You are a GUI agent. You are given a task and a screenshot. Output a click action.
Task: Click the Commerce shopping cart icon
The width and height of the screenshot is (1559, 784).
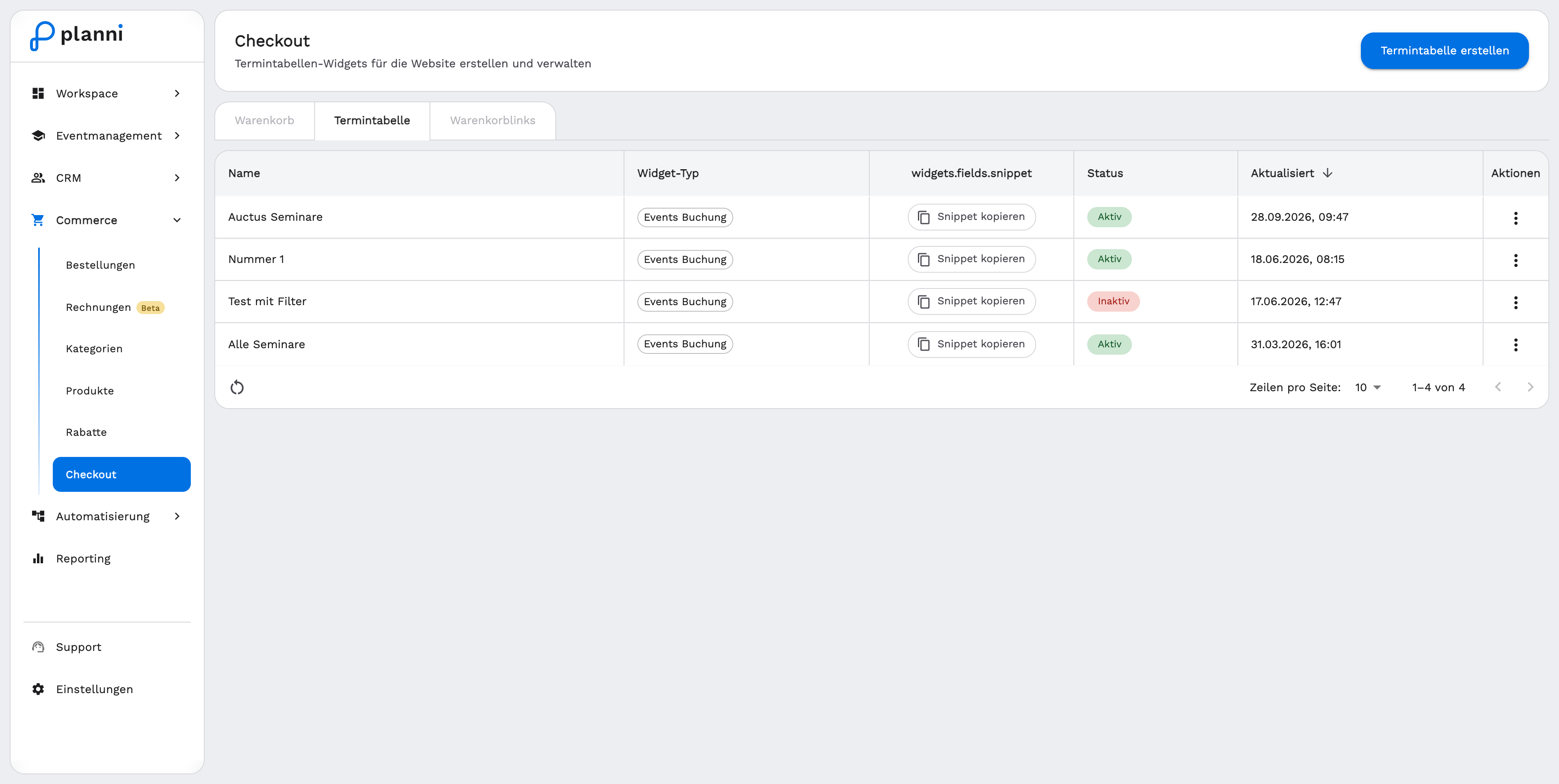(x=38, y=220)
